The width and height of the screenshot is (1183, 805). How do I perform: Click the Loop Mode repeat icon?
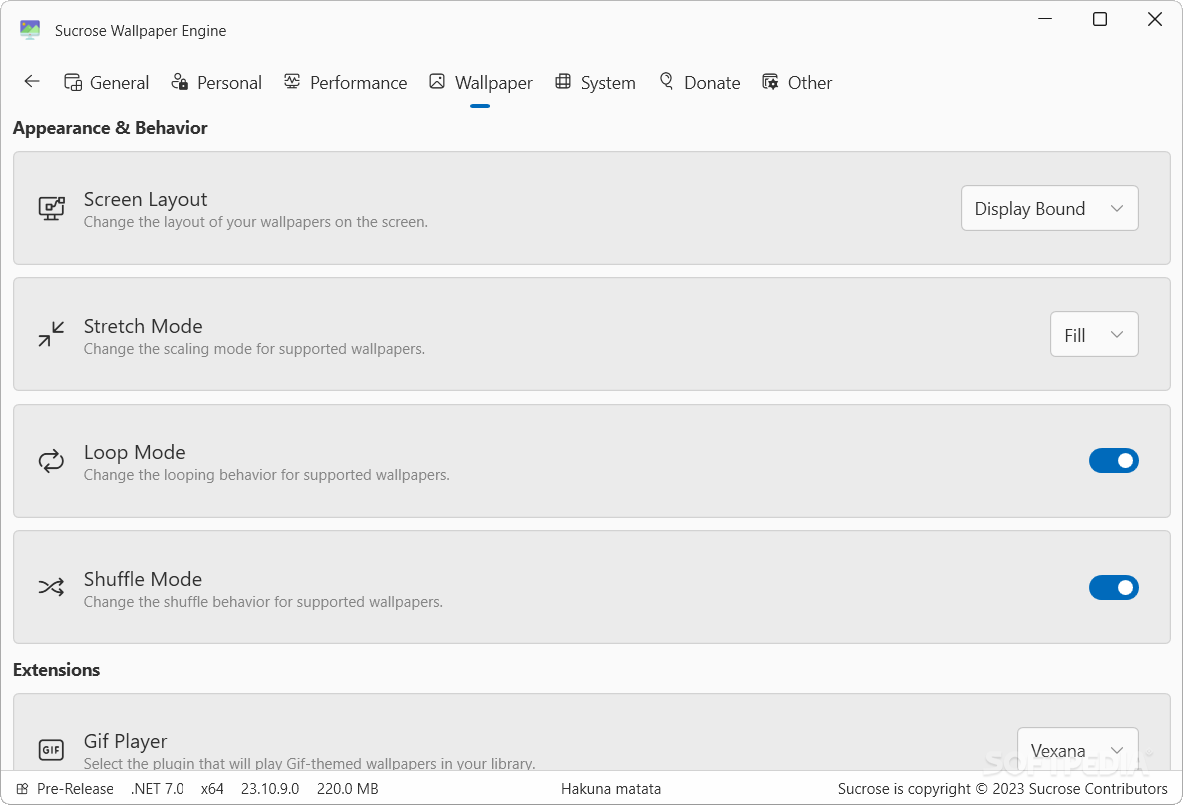[x=51, y=461]
